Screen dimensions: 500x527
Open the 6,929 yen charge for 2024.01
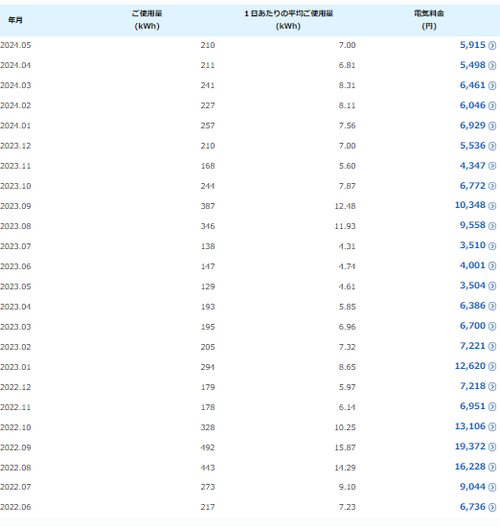tap(472, 126)
